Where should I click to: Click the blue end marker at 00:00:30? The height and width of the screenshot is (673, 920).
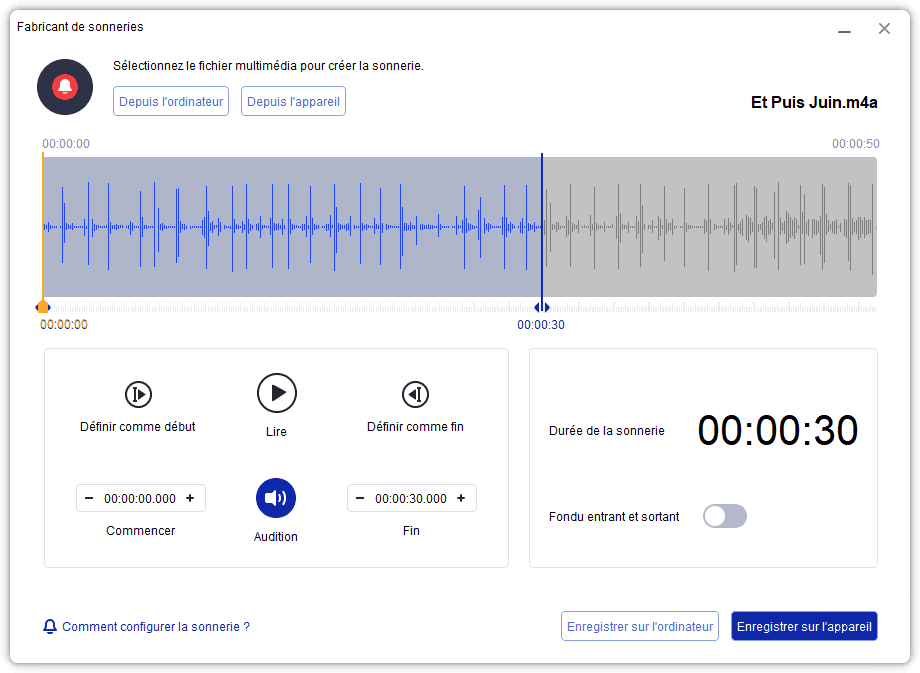(x=541, y=307)
